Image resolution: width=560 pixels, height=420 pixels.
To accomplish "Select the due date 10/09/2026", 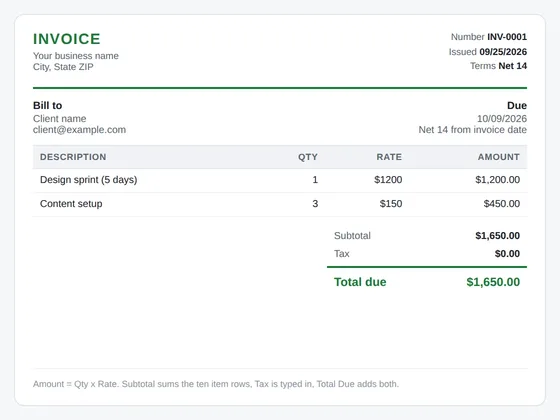I will click(x=502, y=119).
